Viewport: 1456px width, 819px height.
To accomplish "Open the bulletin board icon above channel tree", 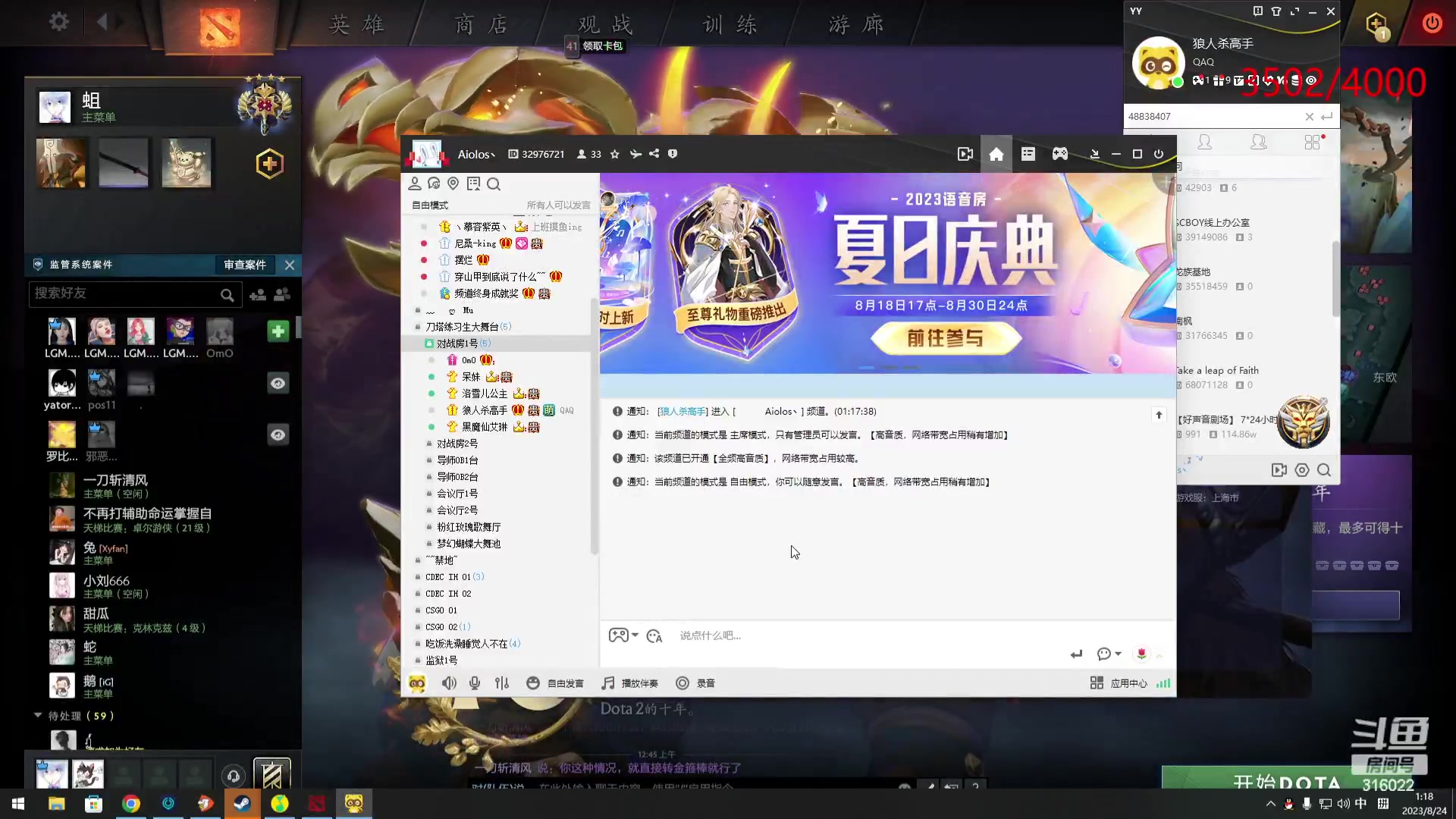I will click(474, 184).
